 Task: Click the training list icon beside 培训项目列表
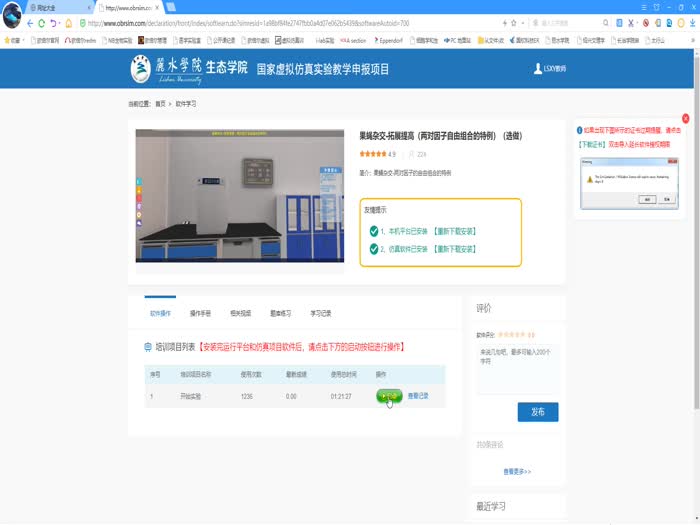point(149,347)
